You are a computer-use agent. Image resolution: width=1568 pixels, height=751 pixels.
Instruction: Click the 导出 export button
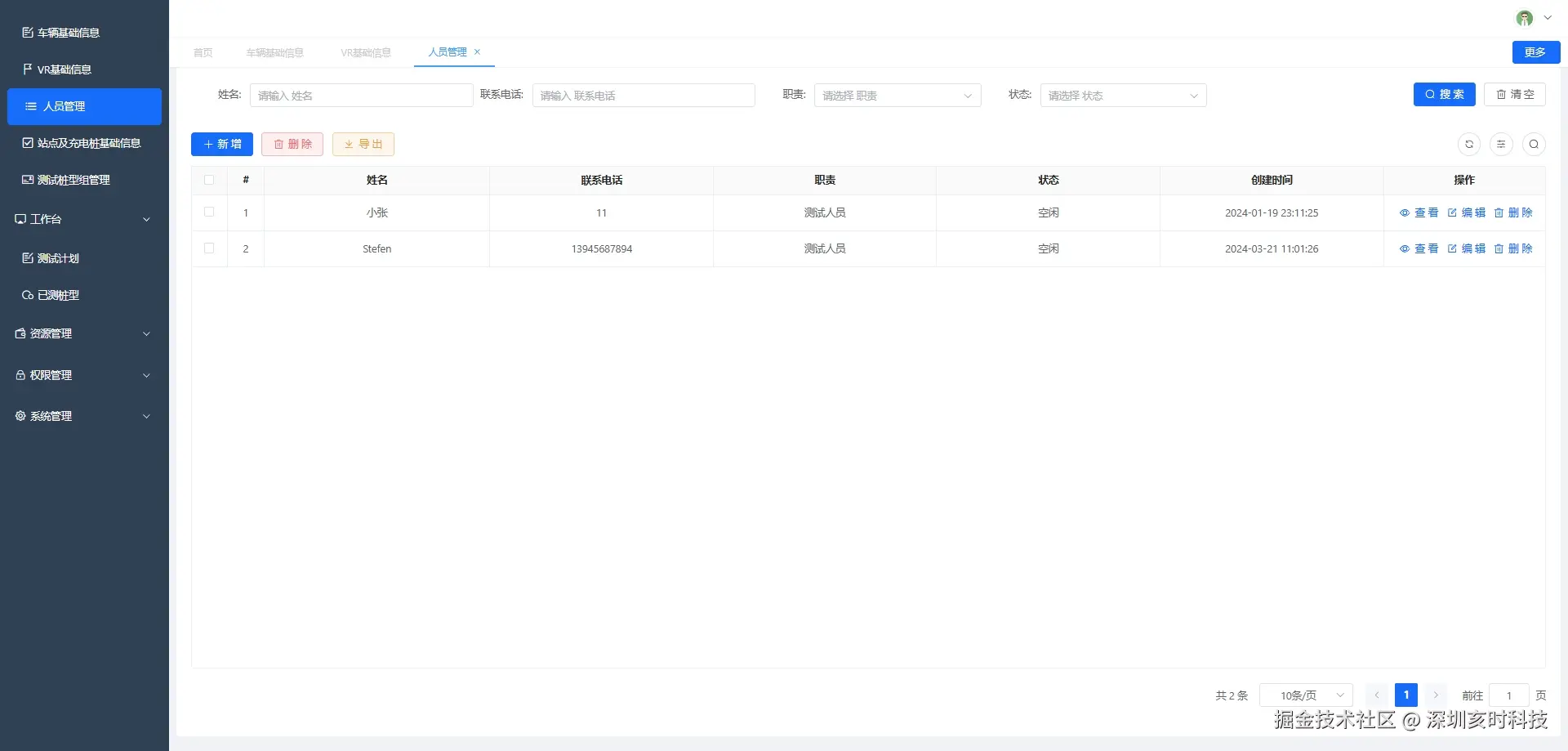[x=363, y=144]
